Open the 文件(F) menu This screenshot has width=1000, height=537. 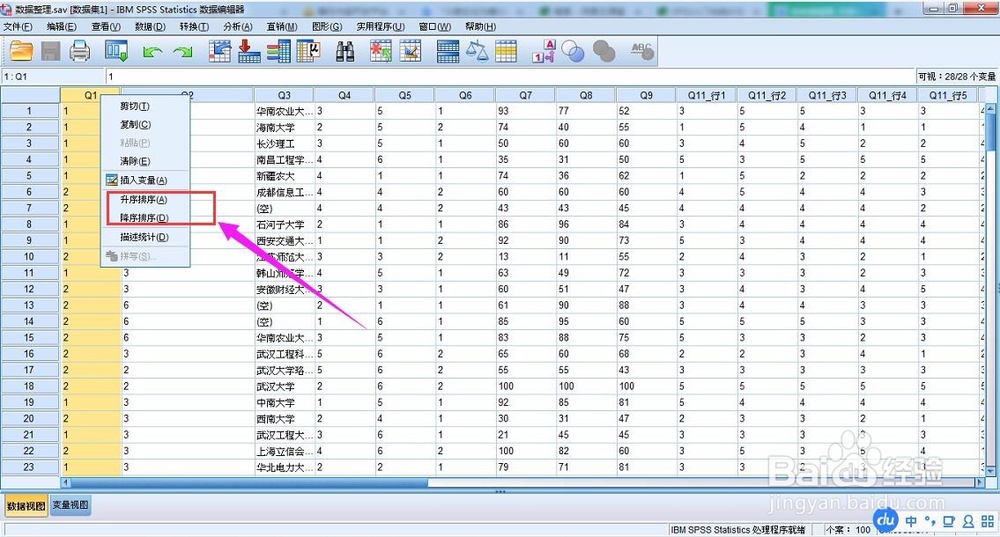point(17,27)
